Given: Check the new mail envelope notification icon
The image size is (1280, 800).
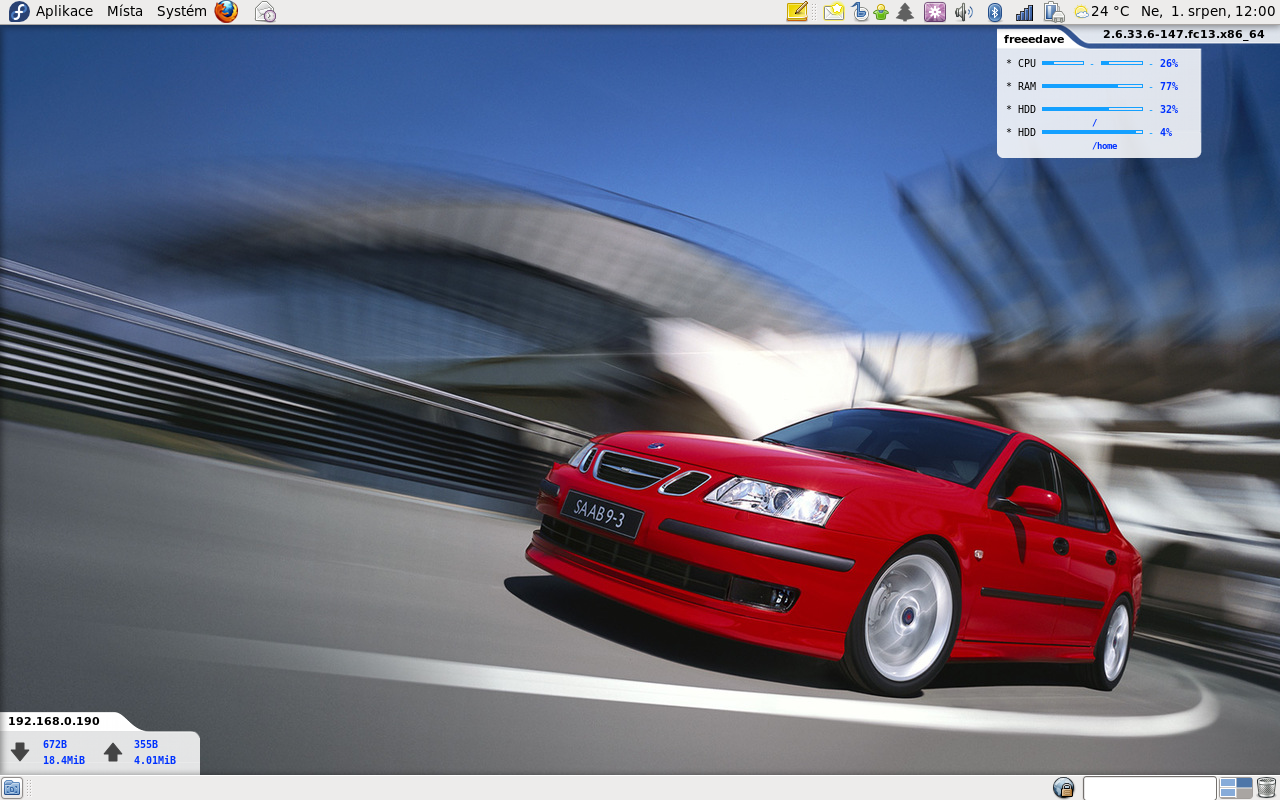Looking at the screenshot, I should (x=834, y=12).
